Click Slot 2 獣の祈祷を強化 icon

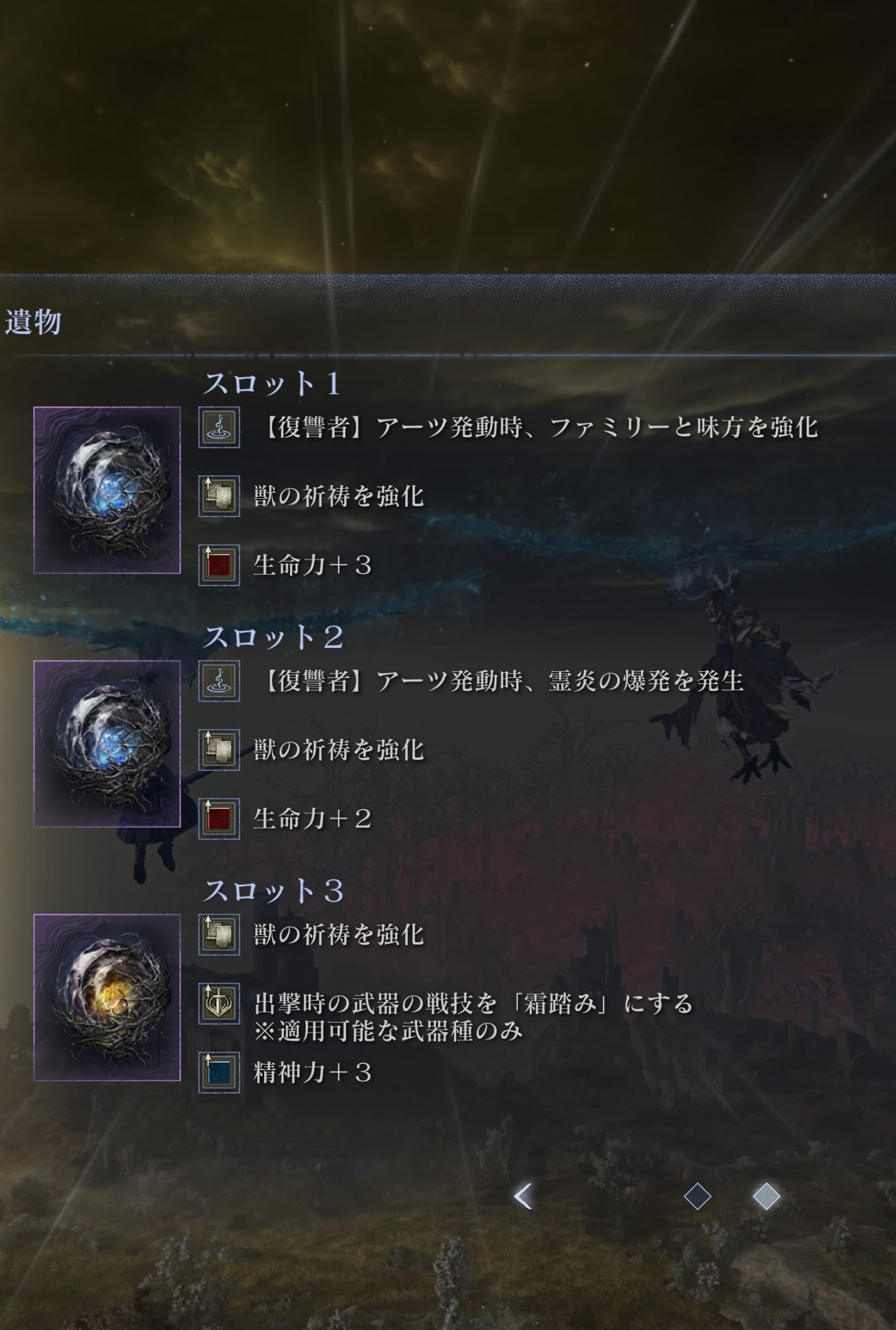point(219,750)
